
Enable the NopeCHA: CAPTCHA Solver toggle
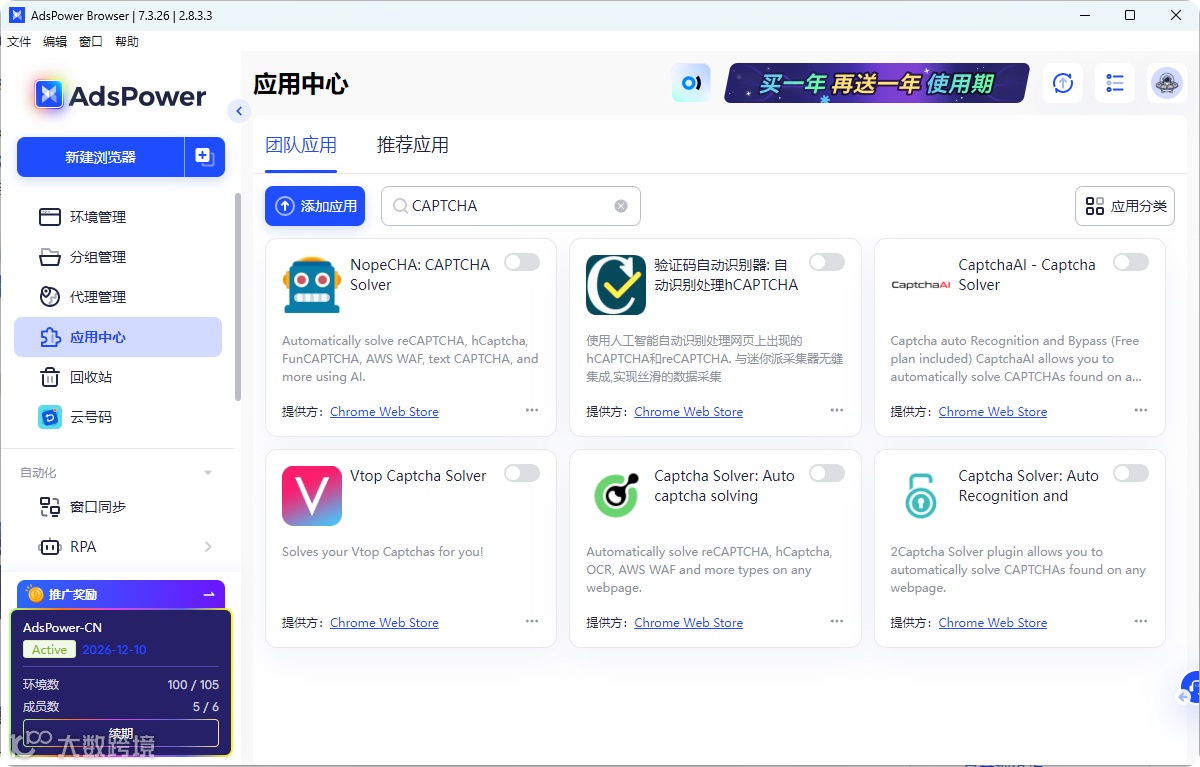[522, 262]
